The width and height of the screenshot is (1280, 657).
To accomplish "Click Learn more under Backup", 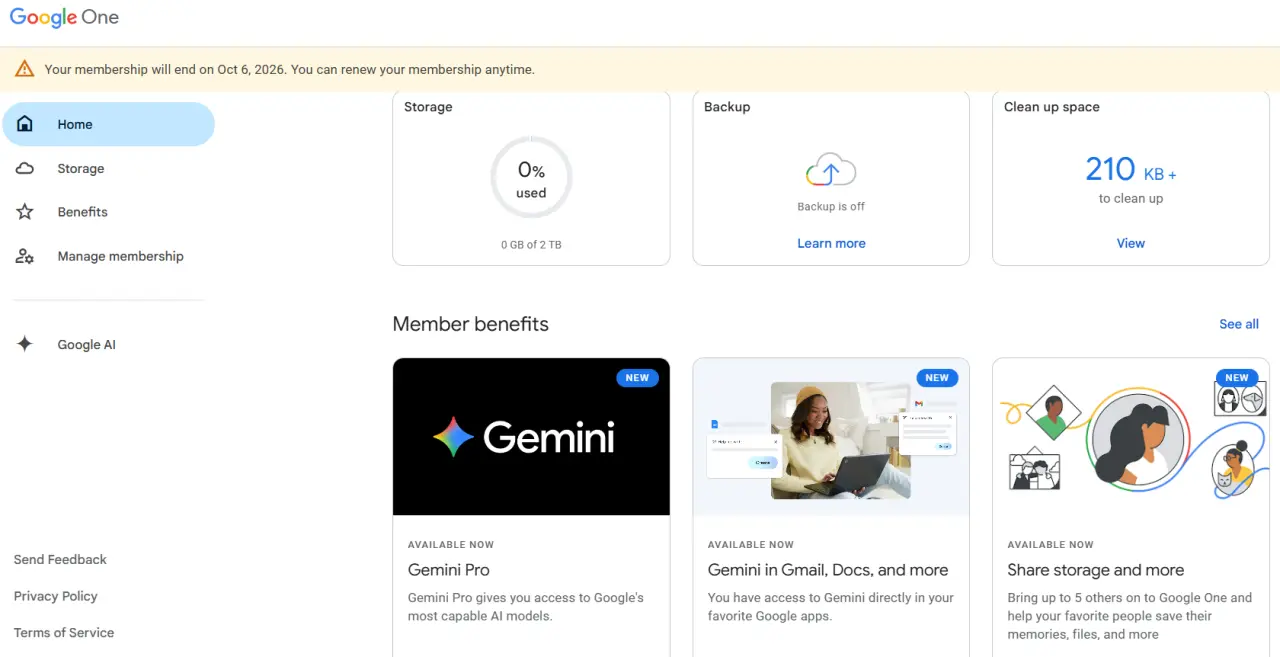I will point(831,243).
